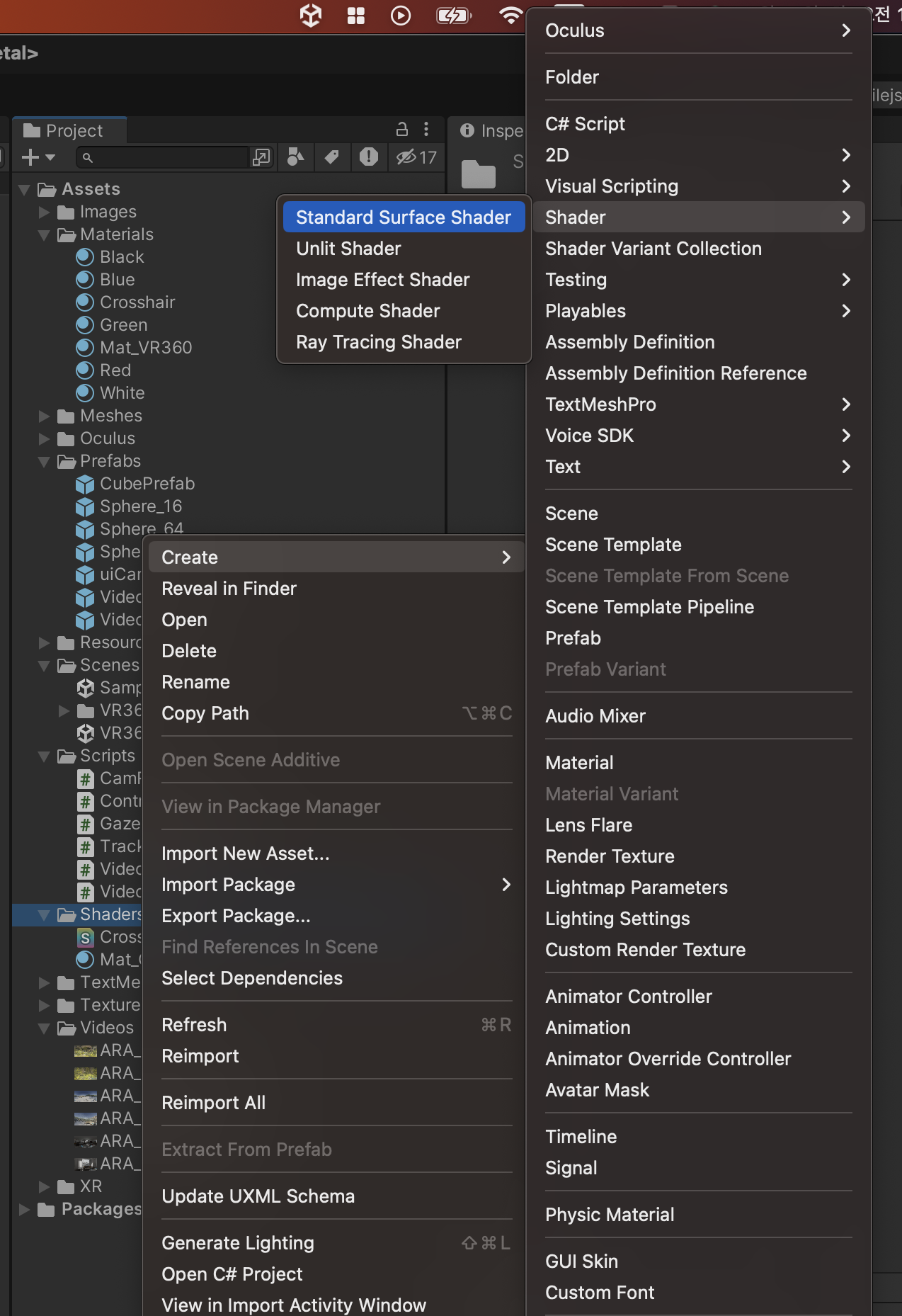Choose Ray Tracing Shader
The image size is (902, 1316).
404,342
